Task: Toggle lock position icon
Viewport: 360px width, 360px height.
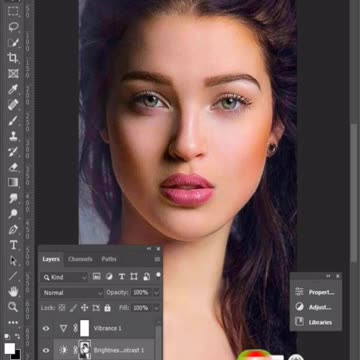Action: [x=85, y=308]
